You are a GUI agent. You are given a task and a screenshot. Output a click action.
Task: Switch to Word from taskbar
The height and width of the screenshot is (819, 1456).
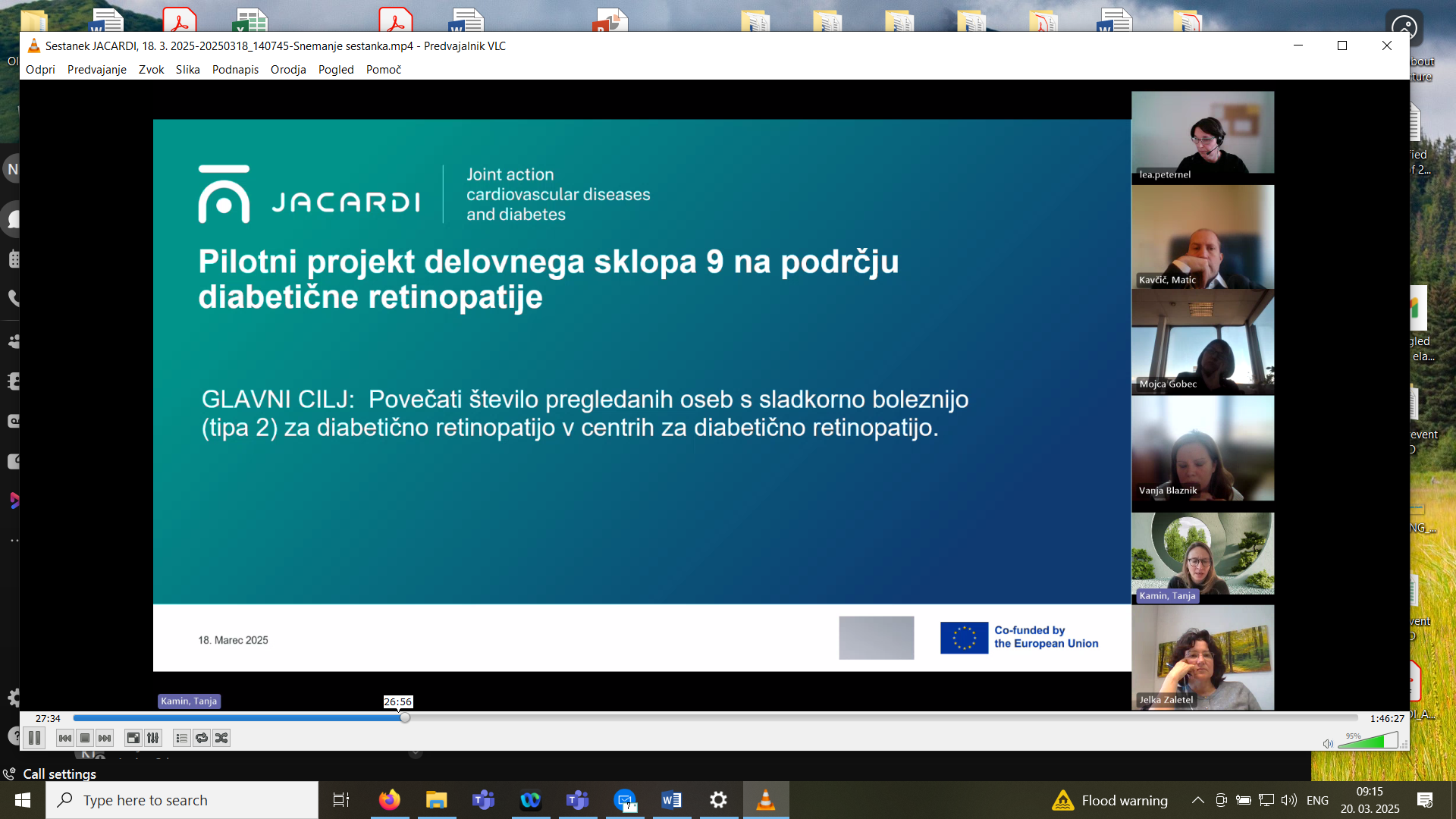tap(672, 800)
